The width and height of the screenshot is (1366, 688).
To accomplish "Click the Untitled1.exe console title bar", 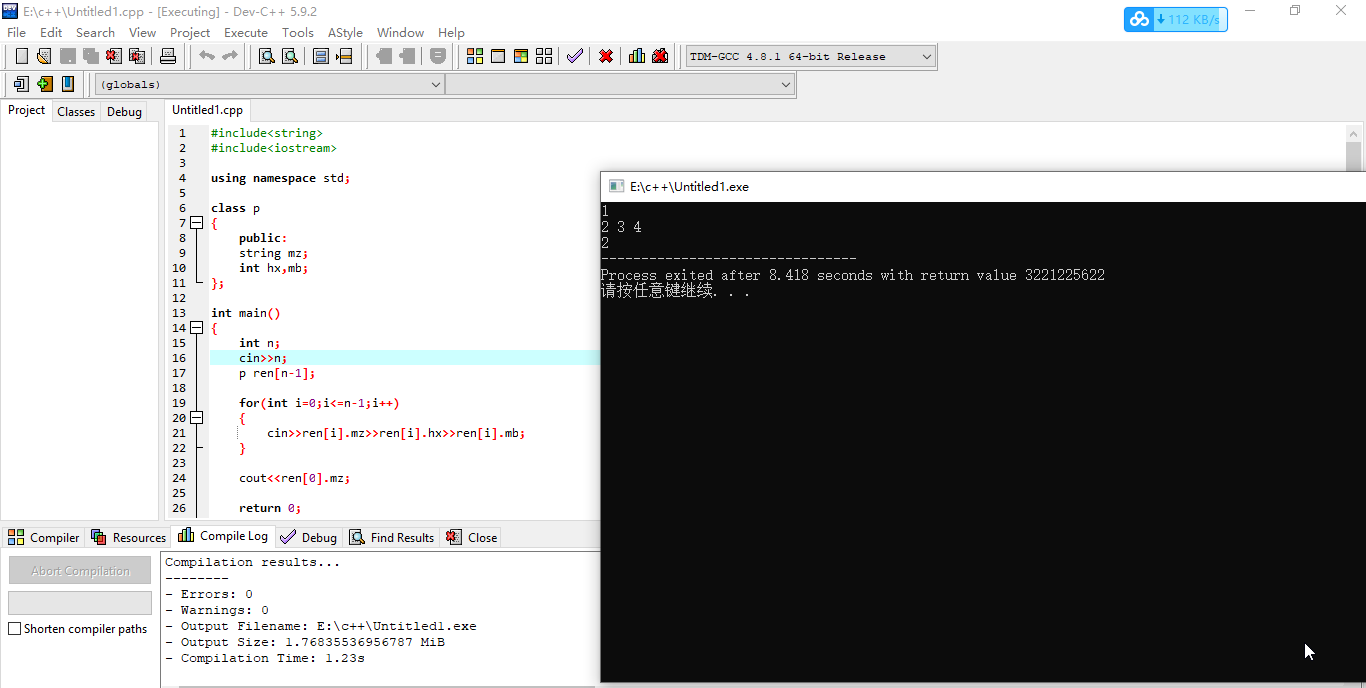I will (982, 186).
